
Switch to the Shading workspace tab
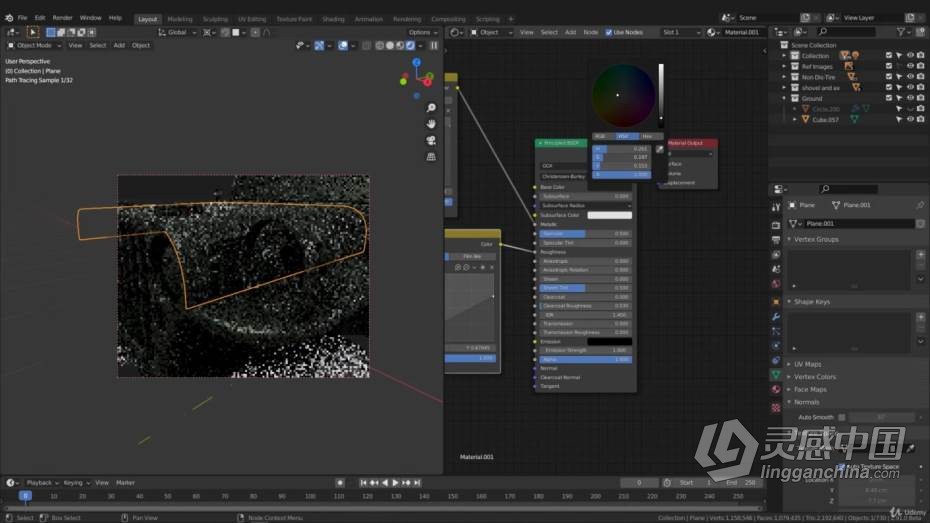(x=333, y=19)
